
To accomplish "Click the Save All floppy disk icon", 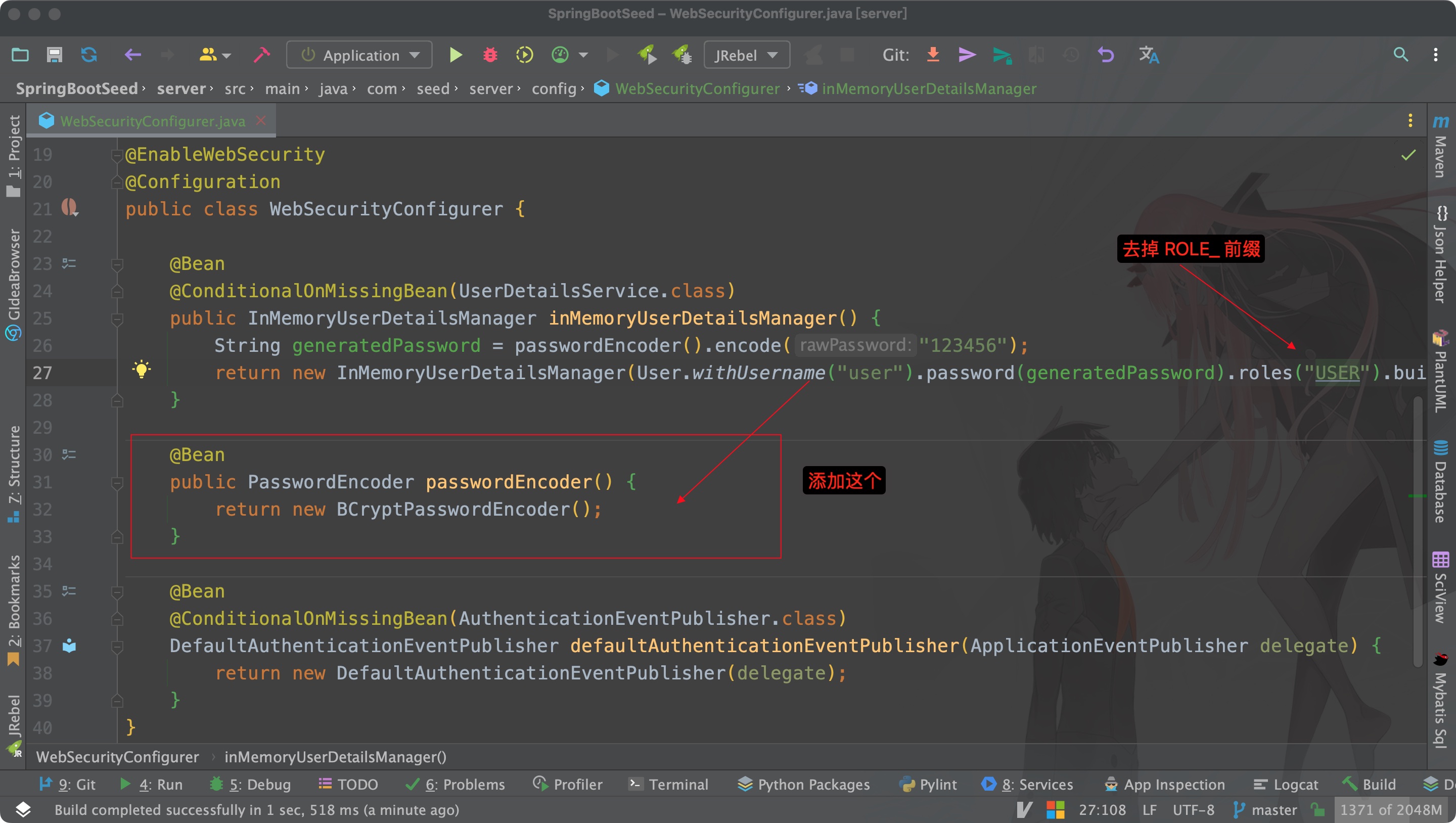I will click(x=54, y=55).
